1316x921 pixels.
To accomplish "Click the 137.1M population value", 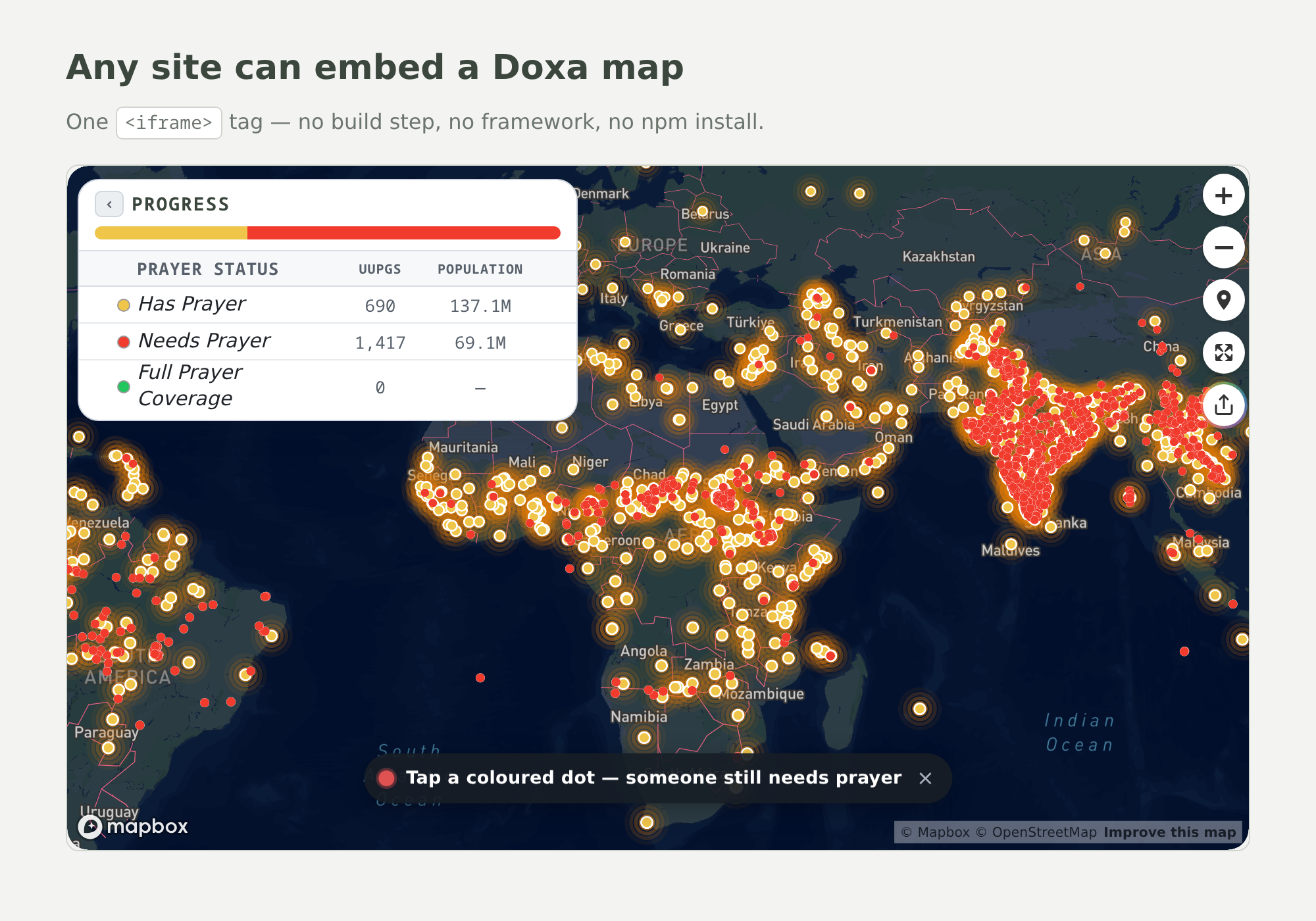I will pyautogui.click(x=480, y=306).
